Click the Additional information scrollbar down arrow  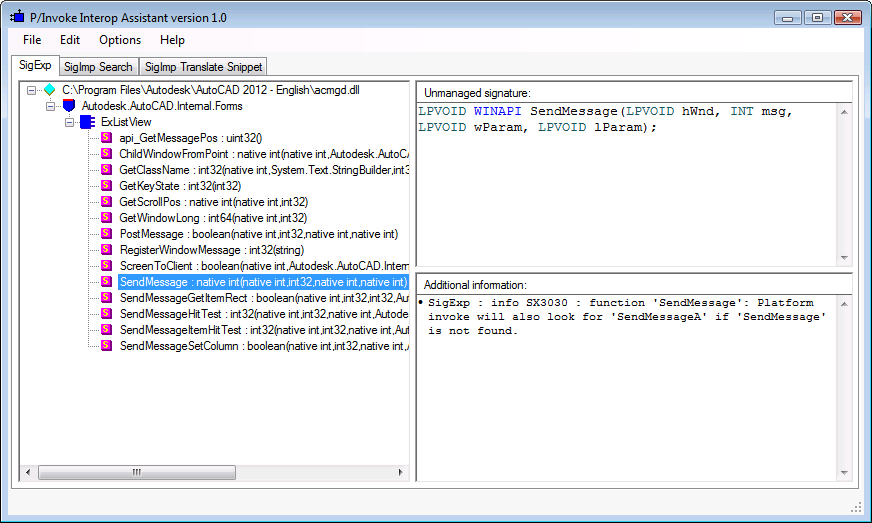click(843, 472)
